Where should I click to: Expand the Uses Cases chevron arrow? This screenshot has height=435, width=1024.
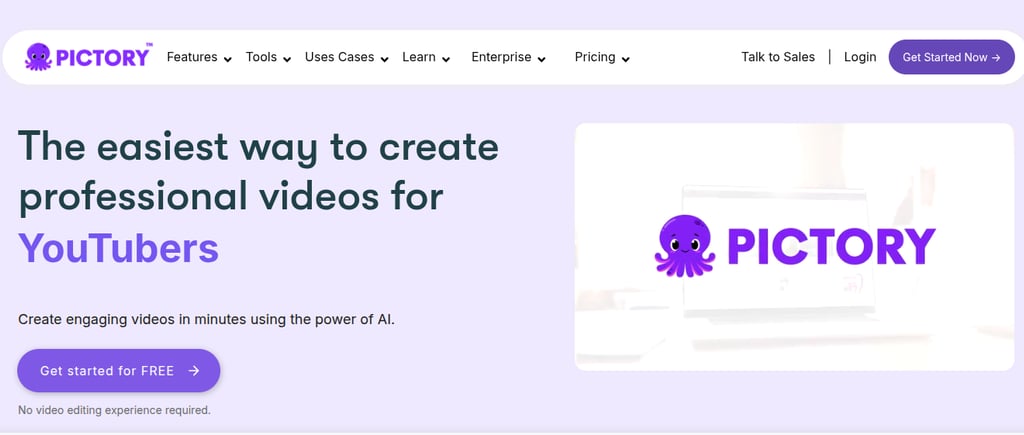coord(385,59)
